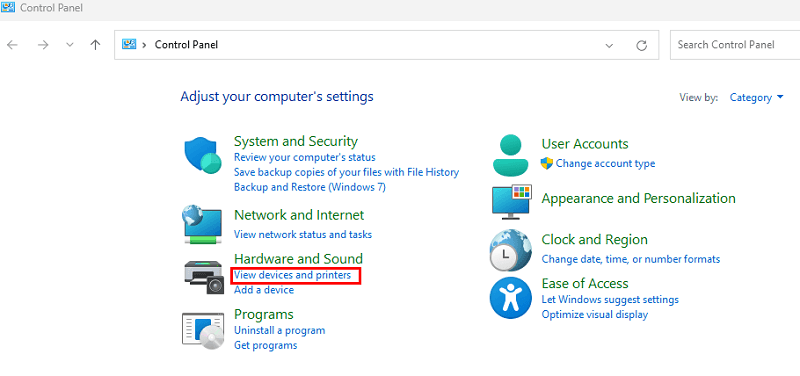
Task: Expand the View by Category dropdown
Action: click(x=757, y=97)
